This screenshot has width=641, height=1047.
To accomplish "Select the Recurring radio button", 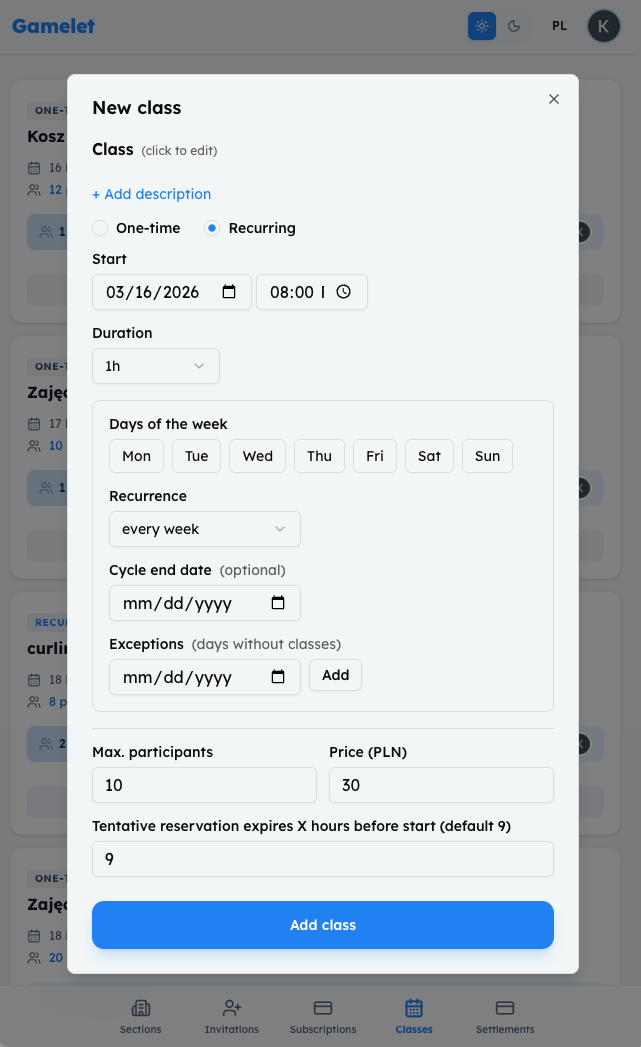I will pyautogui.click(x=211, y=228).
